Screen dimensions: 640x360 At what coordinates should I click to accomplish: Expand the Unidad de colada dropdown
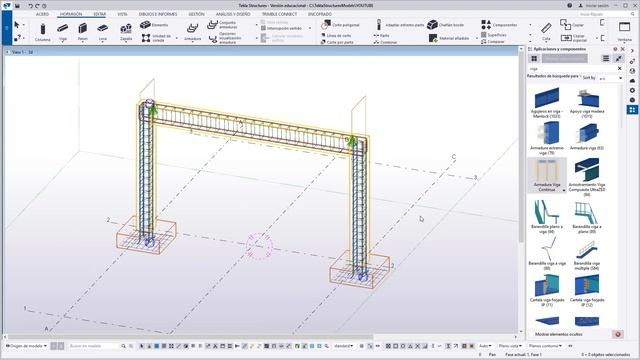[x=177, y=38]
